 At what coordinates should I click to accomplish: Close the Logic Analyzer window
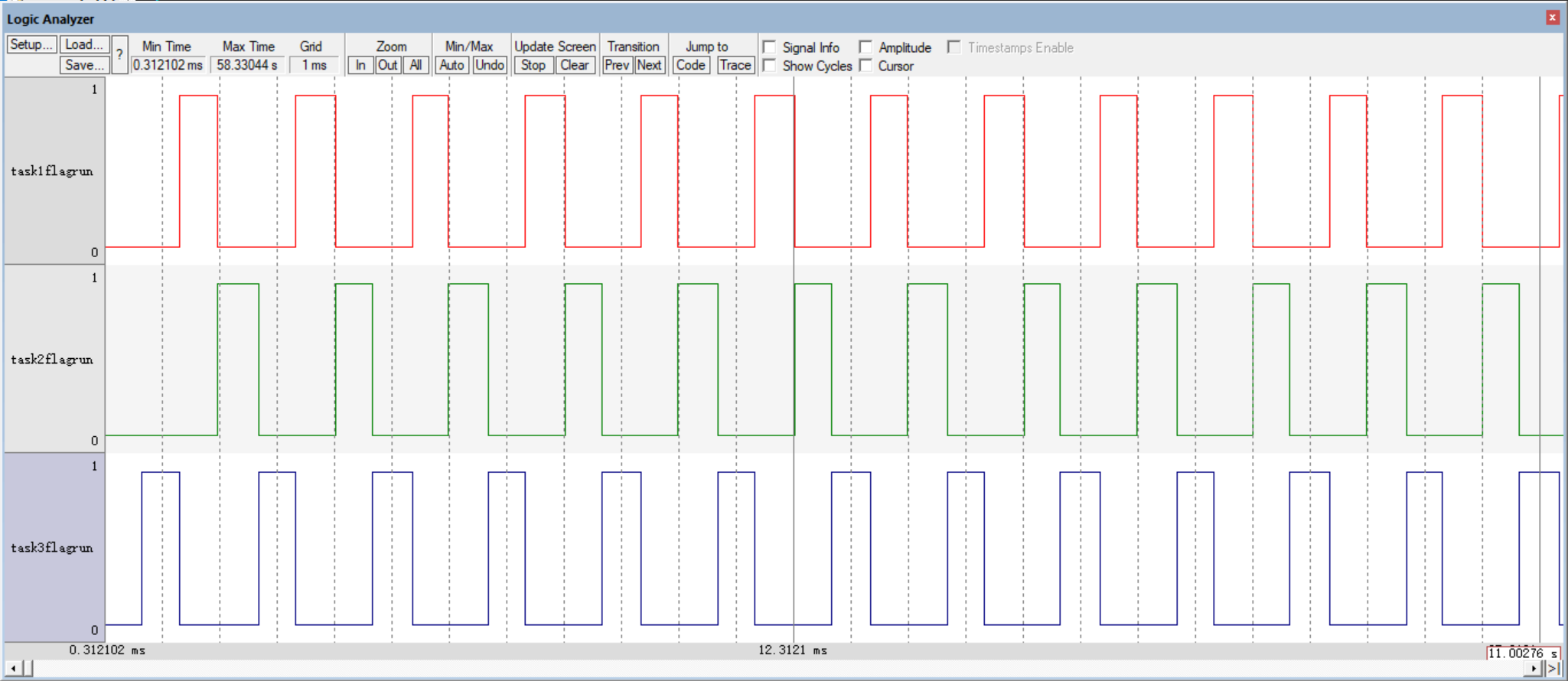(1553, 18)
